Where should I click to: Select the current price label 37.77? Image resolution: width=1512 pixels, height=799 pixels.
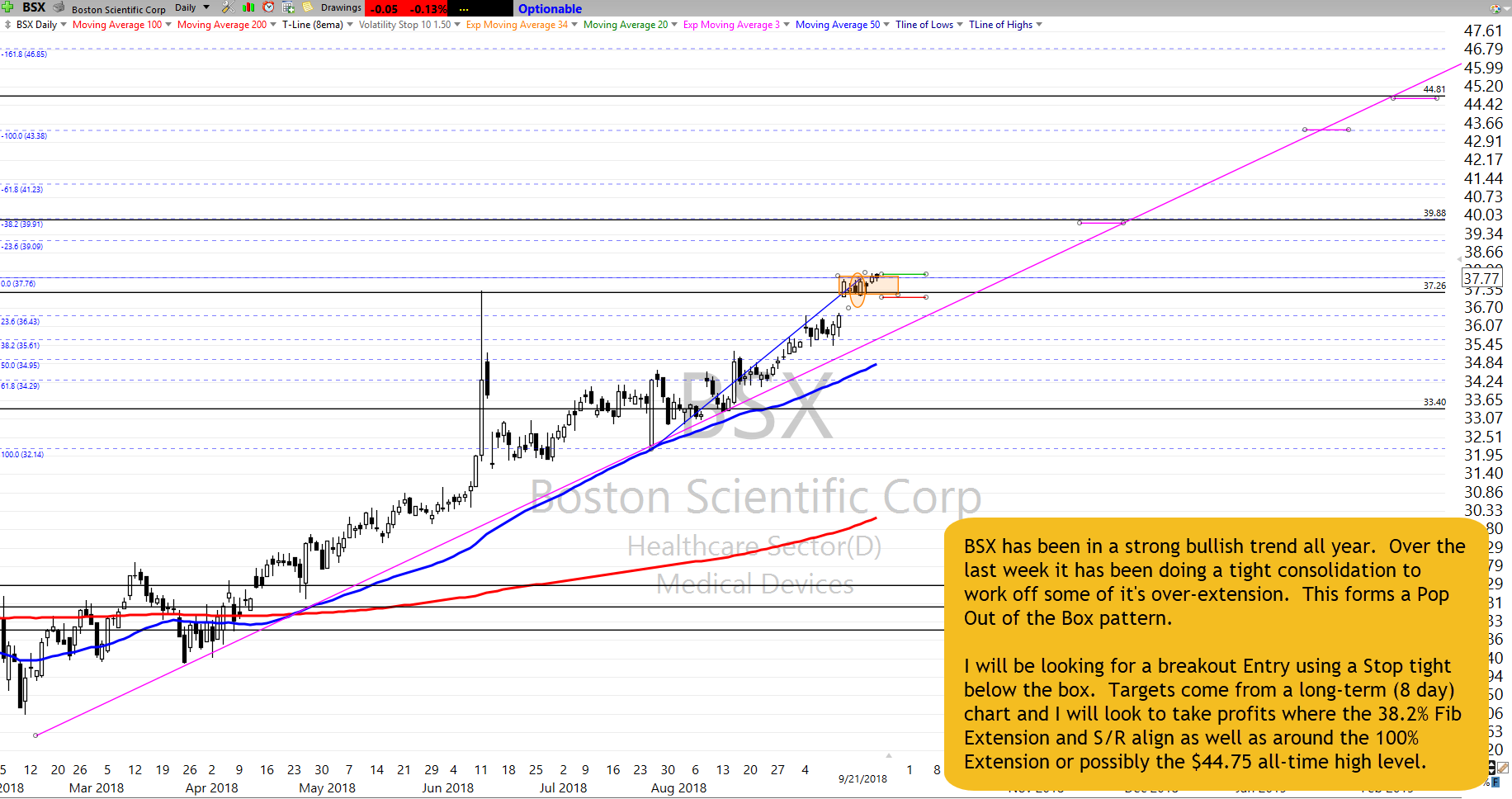[1481, 278]
